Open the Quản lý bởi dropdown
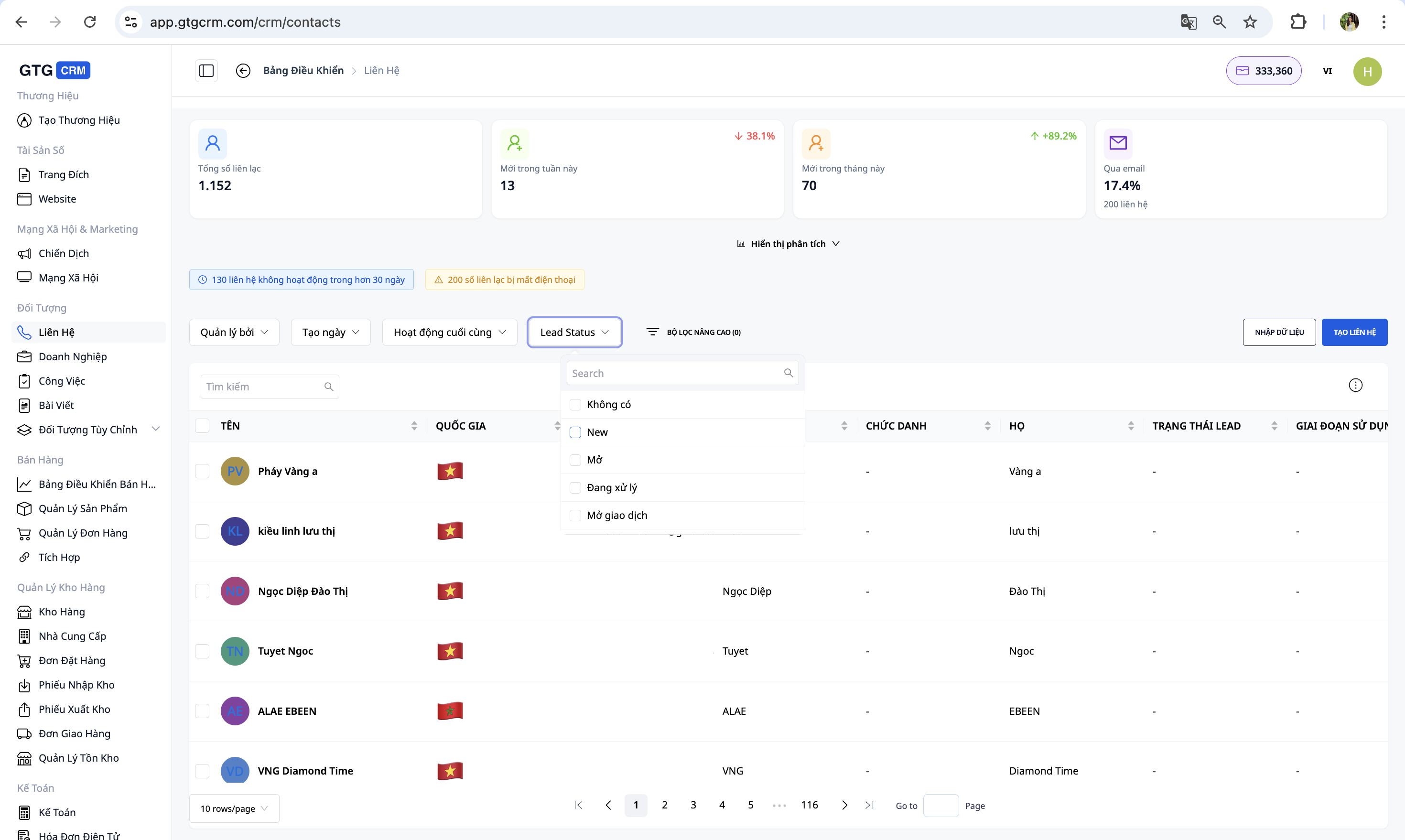 (233, 332)
